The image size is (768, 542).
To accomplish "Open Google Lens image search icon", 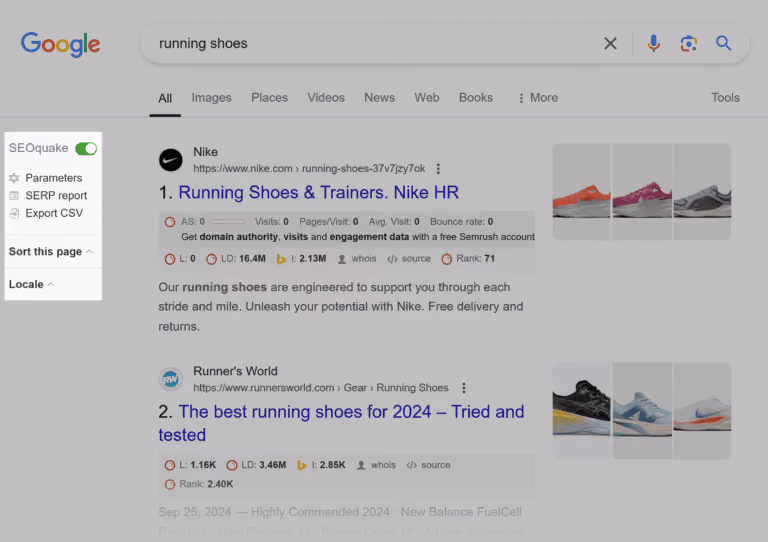I will point(689,44).
